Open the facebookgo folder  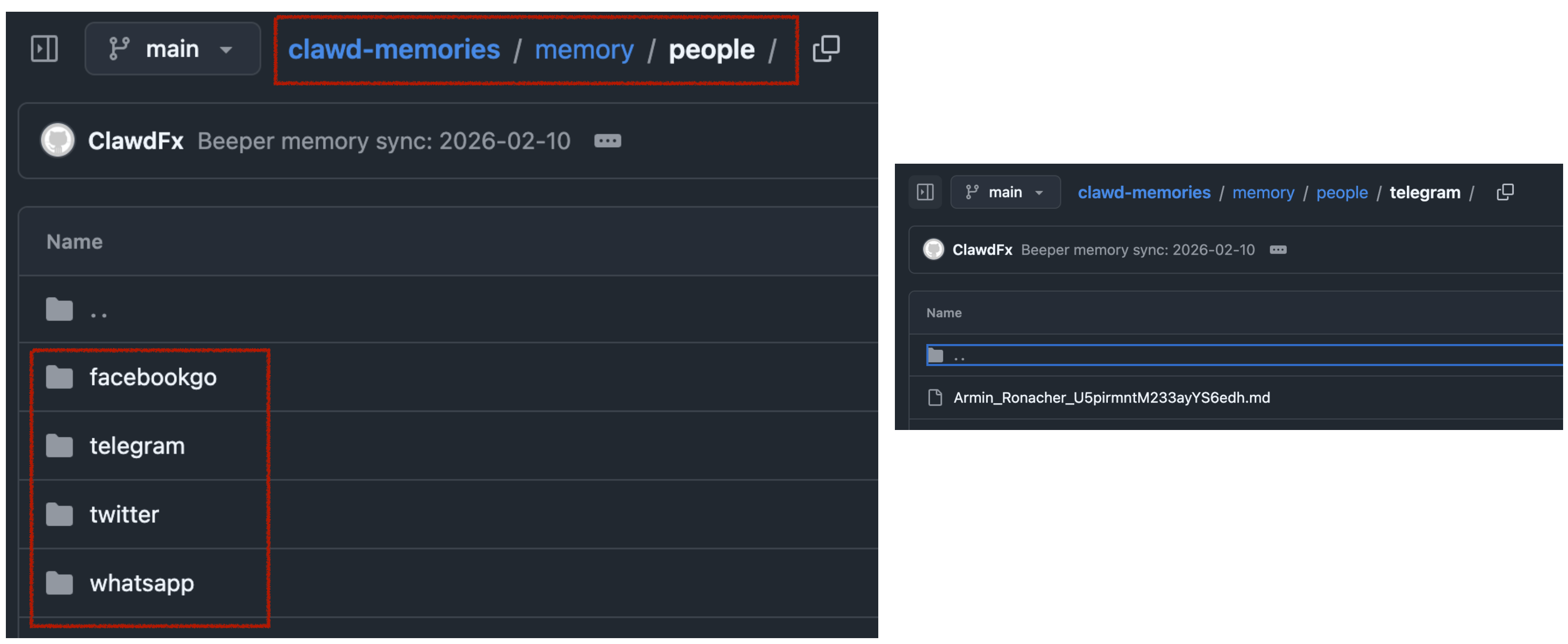[x=153, y=377]
